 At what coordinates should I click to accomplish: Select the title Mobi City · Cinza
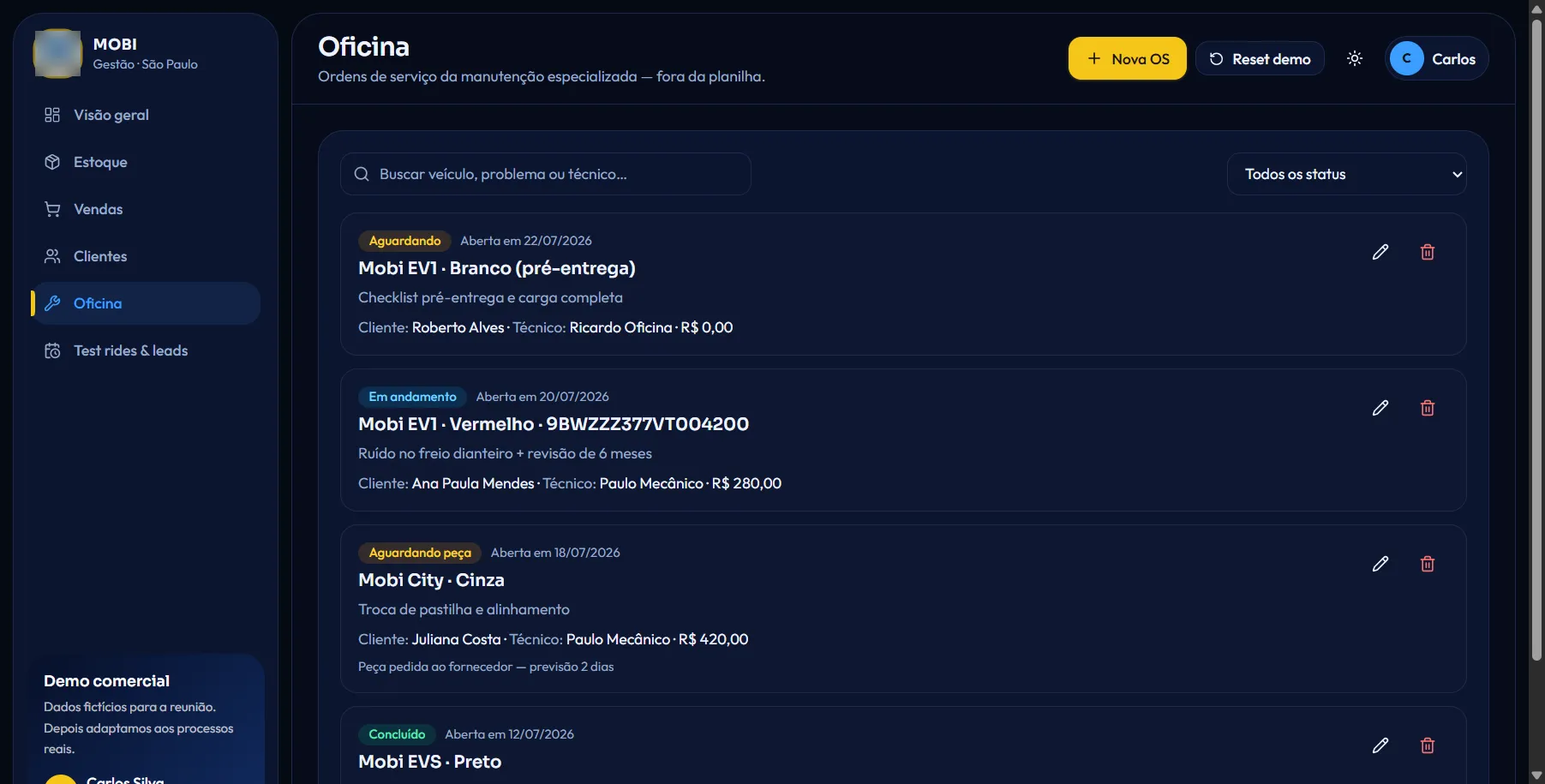pos(431,580)
